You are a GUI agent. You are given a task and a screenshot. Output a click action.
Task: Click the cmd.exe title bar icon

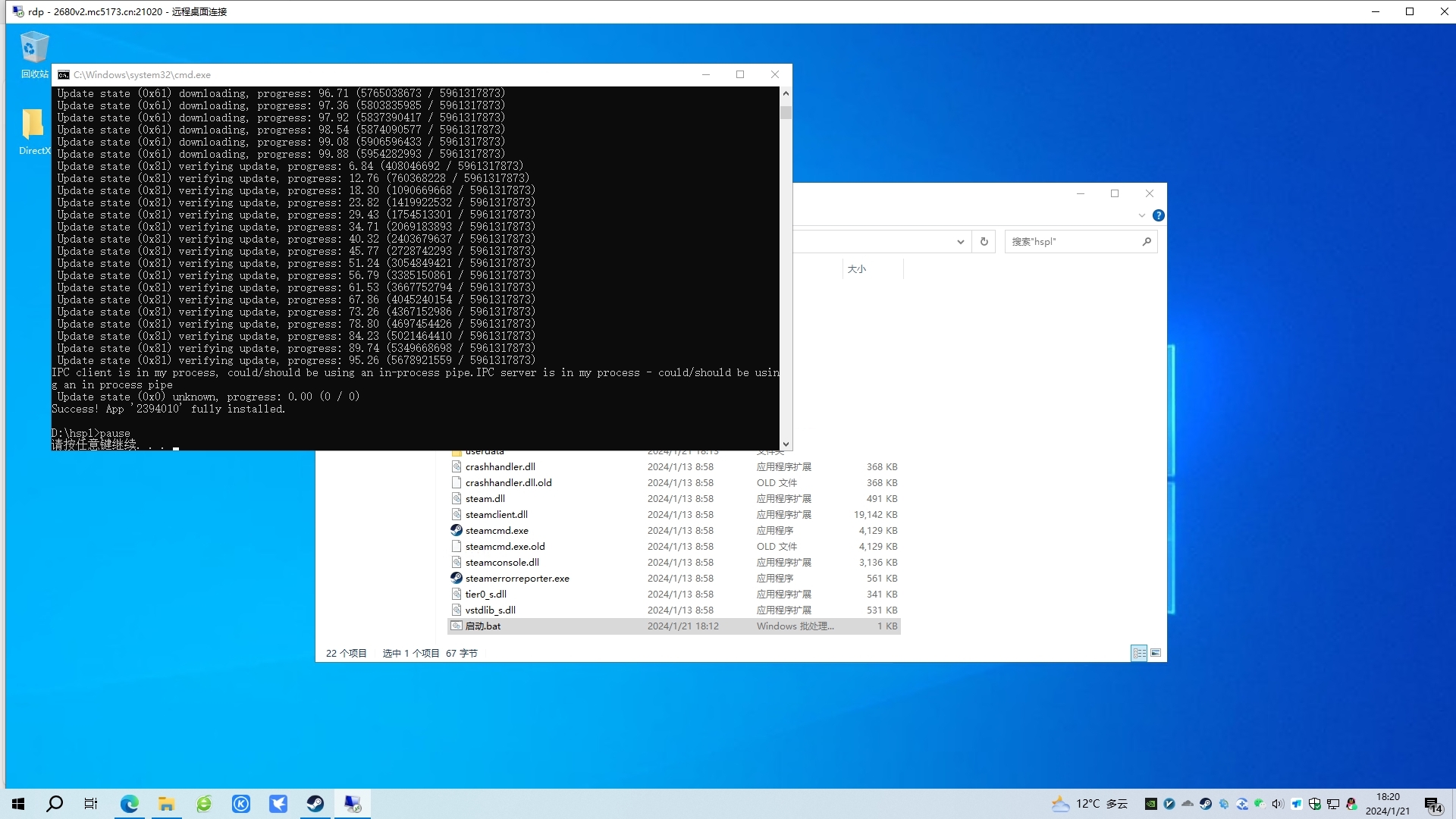pos(64,75)
